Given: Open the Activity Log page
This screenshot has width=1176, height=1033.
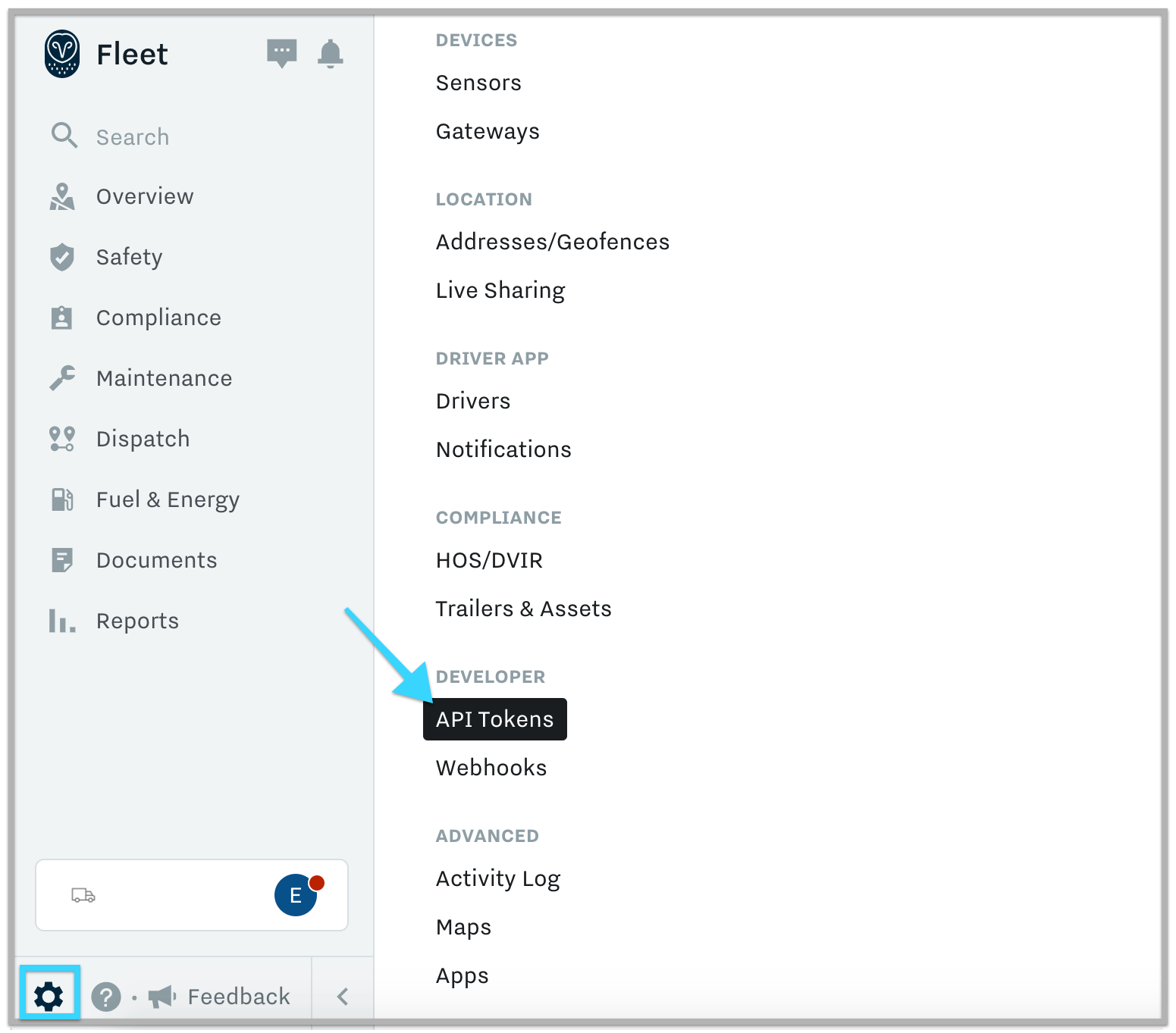Looking at the screenshot, I should [x=498, y=878].
